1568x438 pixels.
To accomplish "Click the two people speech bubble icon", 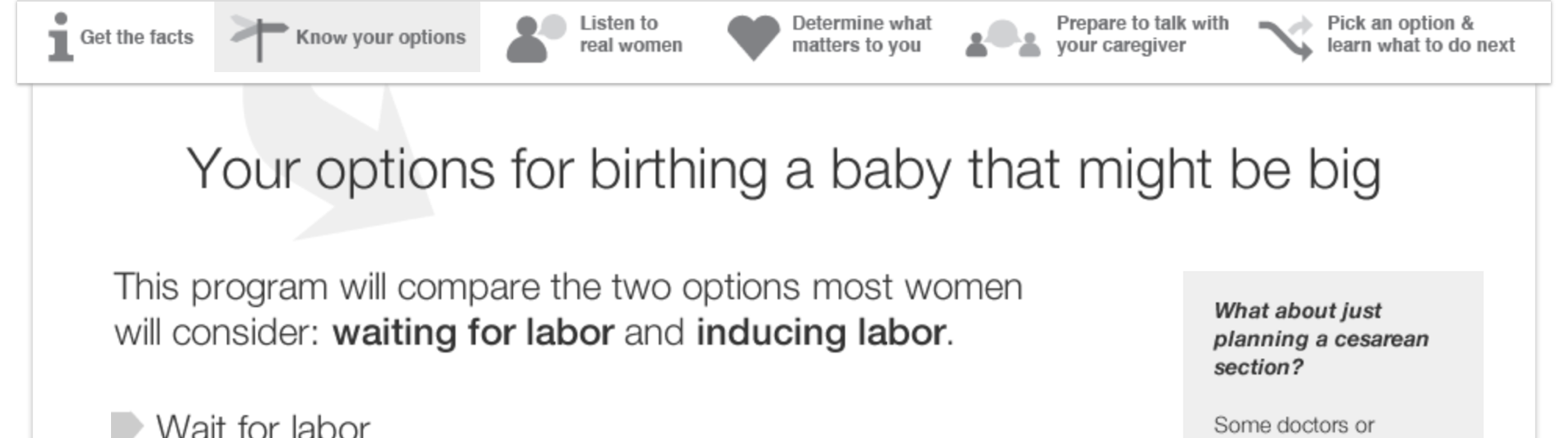I will pyautogui.click(x=536, y=38).
